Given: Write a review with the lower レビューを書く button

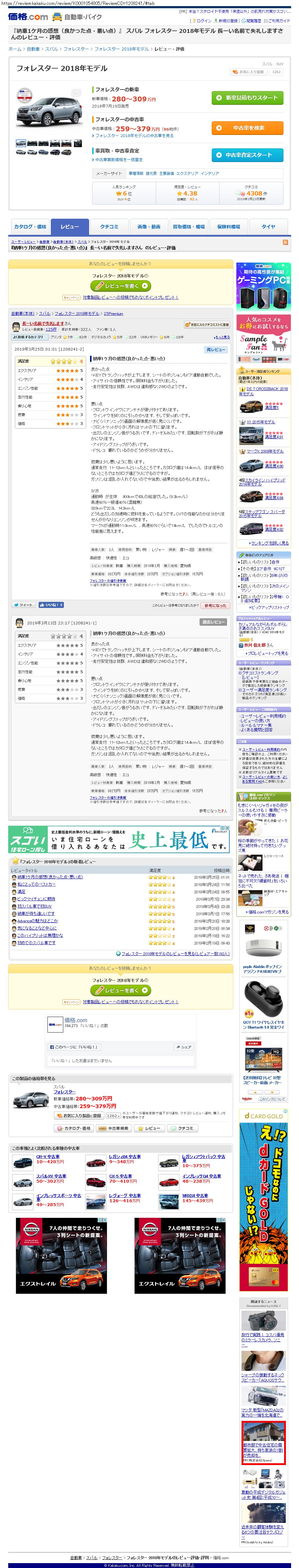Looking at the screenshot, I should (120, 990).
